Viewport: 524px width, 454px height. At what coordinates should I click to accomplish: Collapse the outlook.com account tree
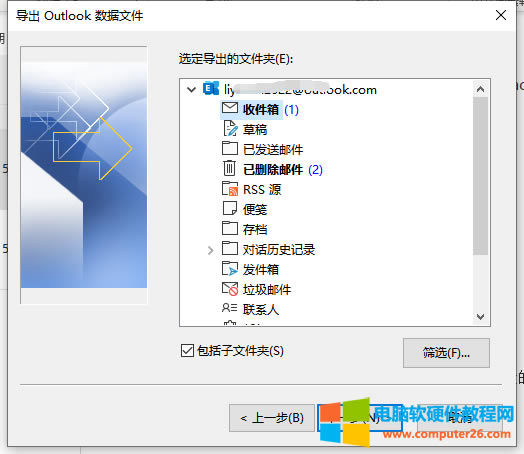pyautogui.click(x=191, y=90)
